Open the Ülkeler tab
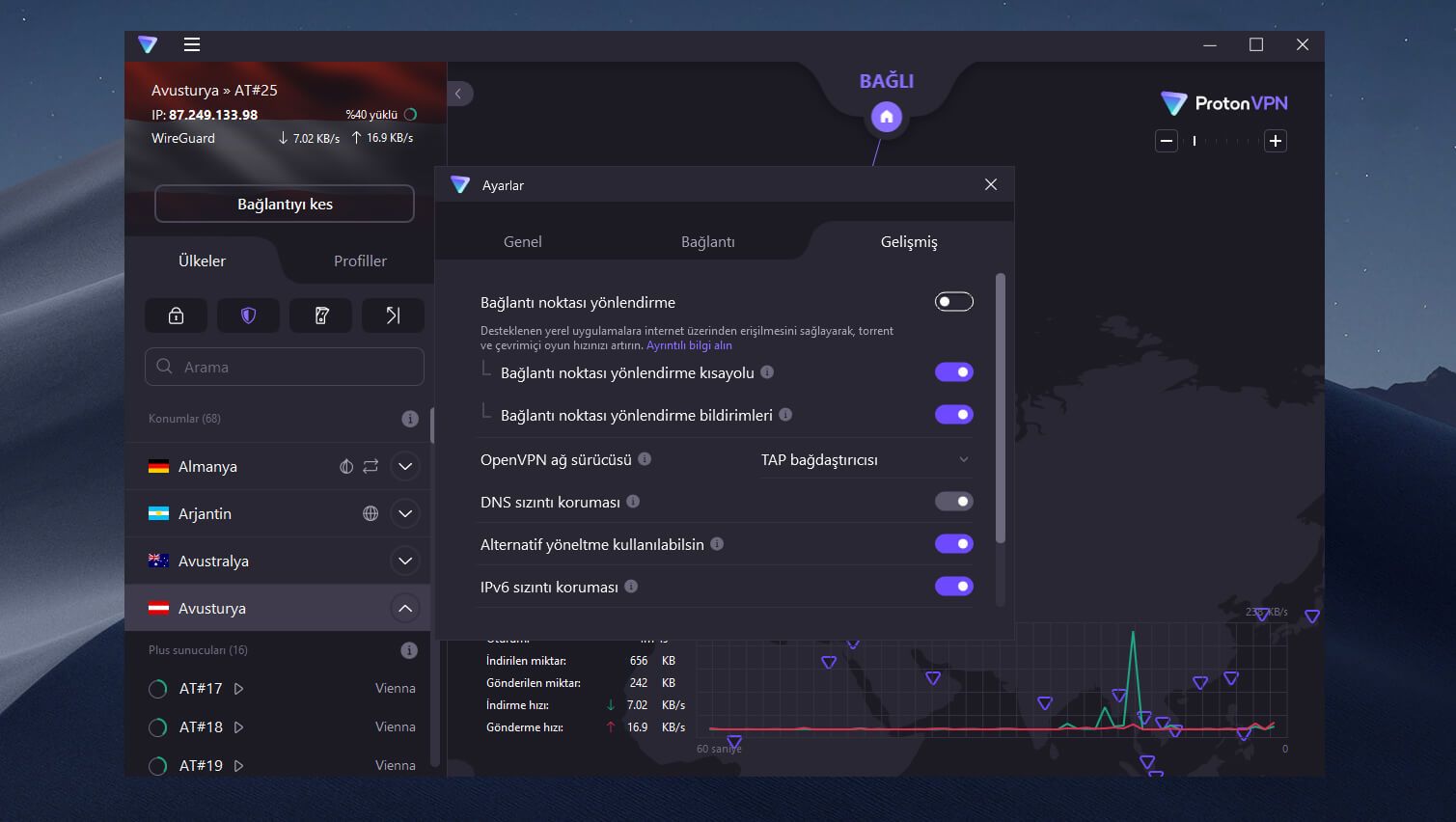The width and height of the screenshot is (1456, 822). click(x=202, y=260)
